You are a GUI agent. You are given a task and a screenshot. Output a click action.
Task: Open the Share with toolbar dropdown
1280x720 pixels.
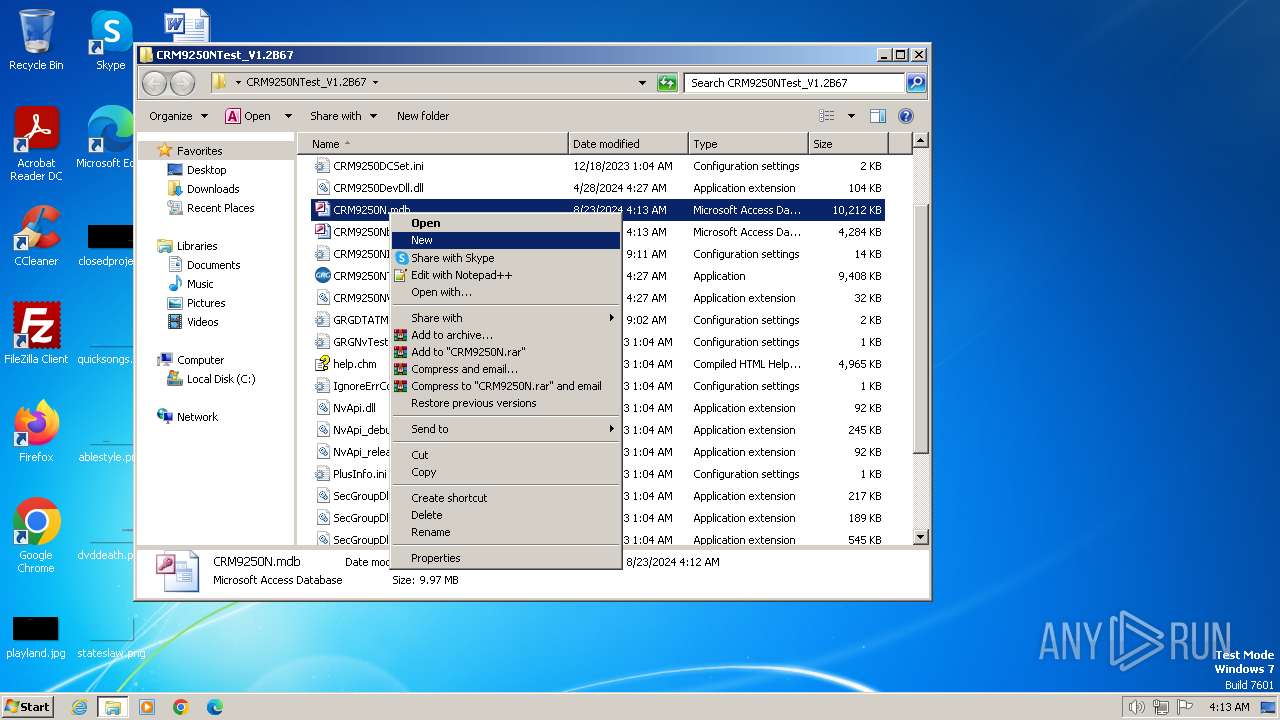343,116
